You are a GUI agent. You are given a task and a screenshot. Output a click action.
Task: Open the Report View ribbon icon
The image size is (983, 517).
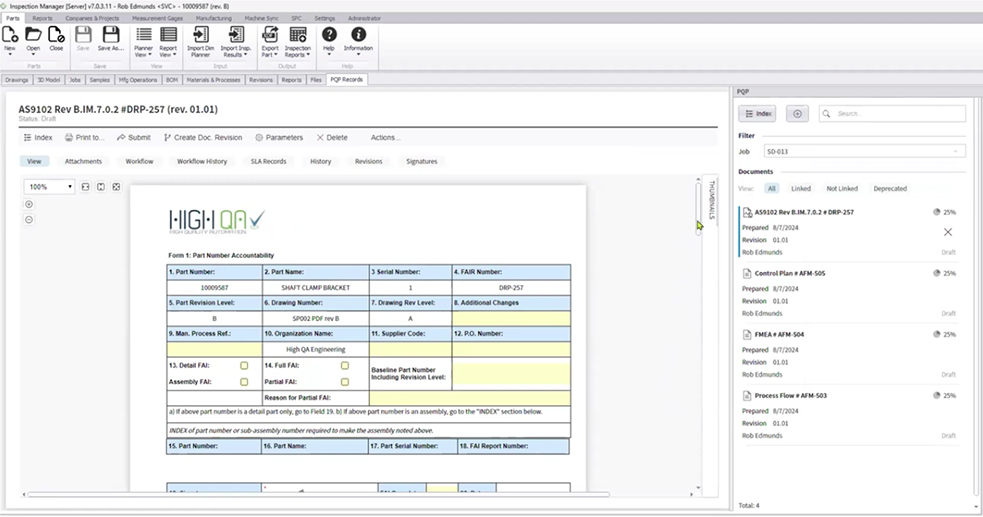(168, 41)
